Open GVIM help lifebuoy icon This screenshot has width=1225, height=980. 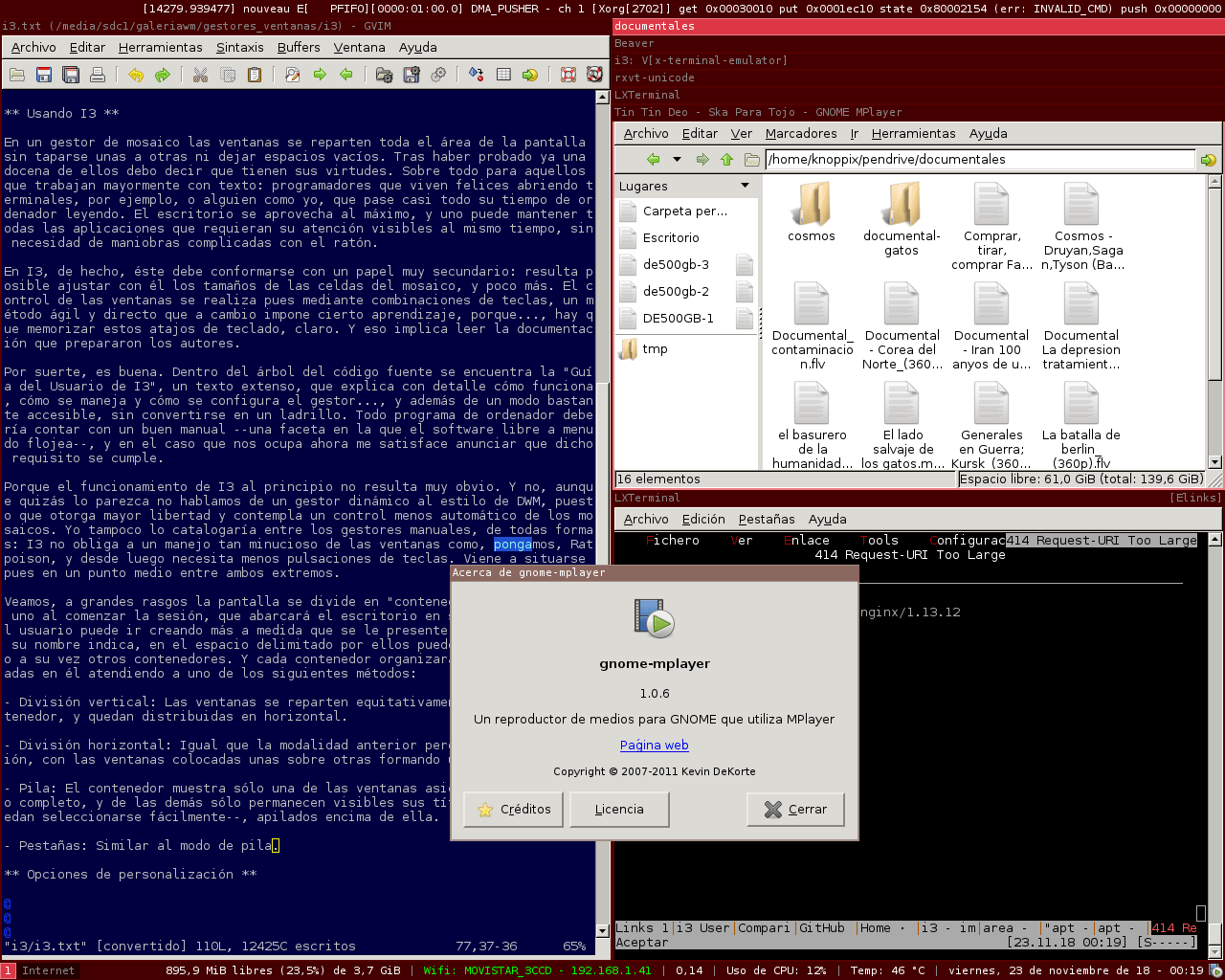click(568, 75)
